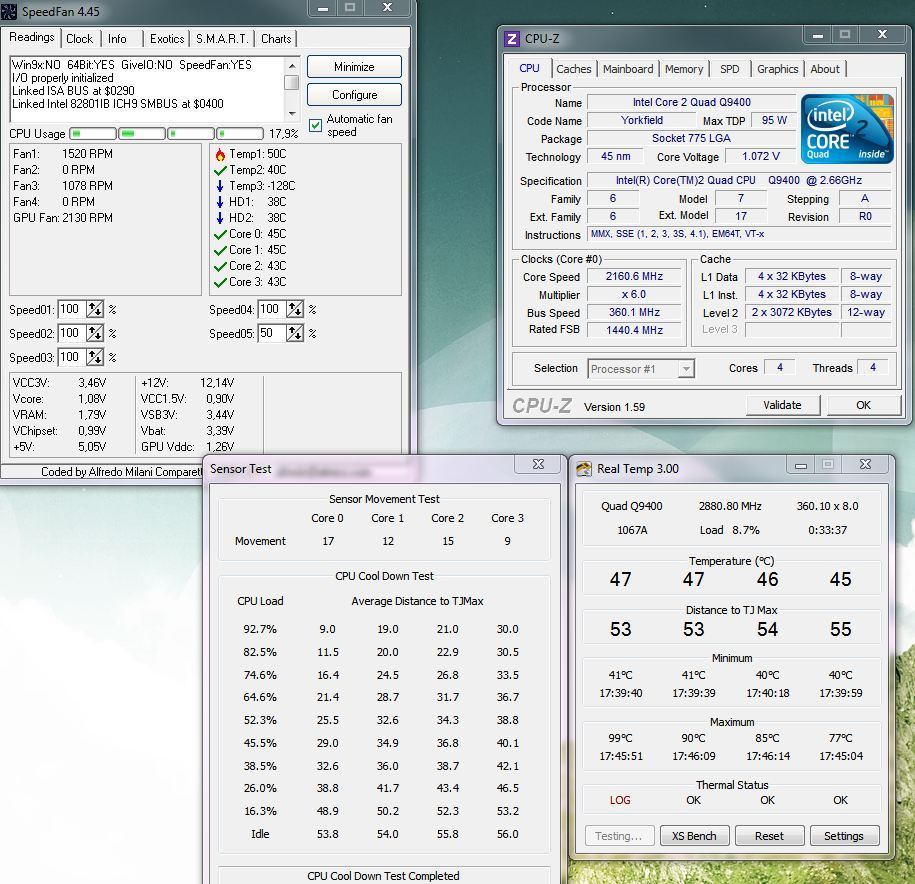Adjust the Speed05 spinner arrows
Image resolution: width=915 pixels, height=884 pixels.
point(295,333)
